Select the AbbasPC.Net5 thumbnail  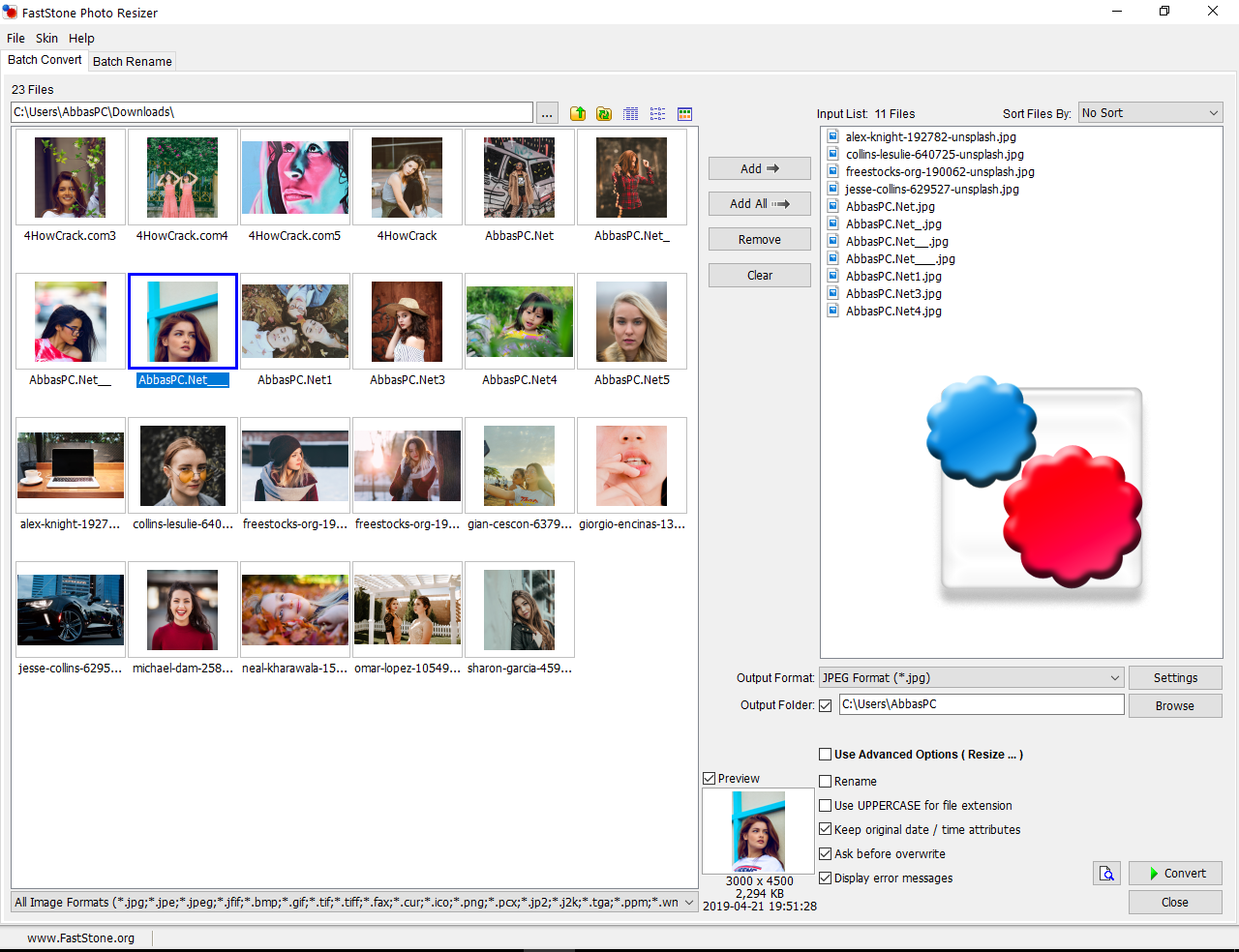point(631,322)
